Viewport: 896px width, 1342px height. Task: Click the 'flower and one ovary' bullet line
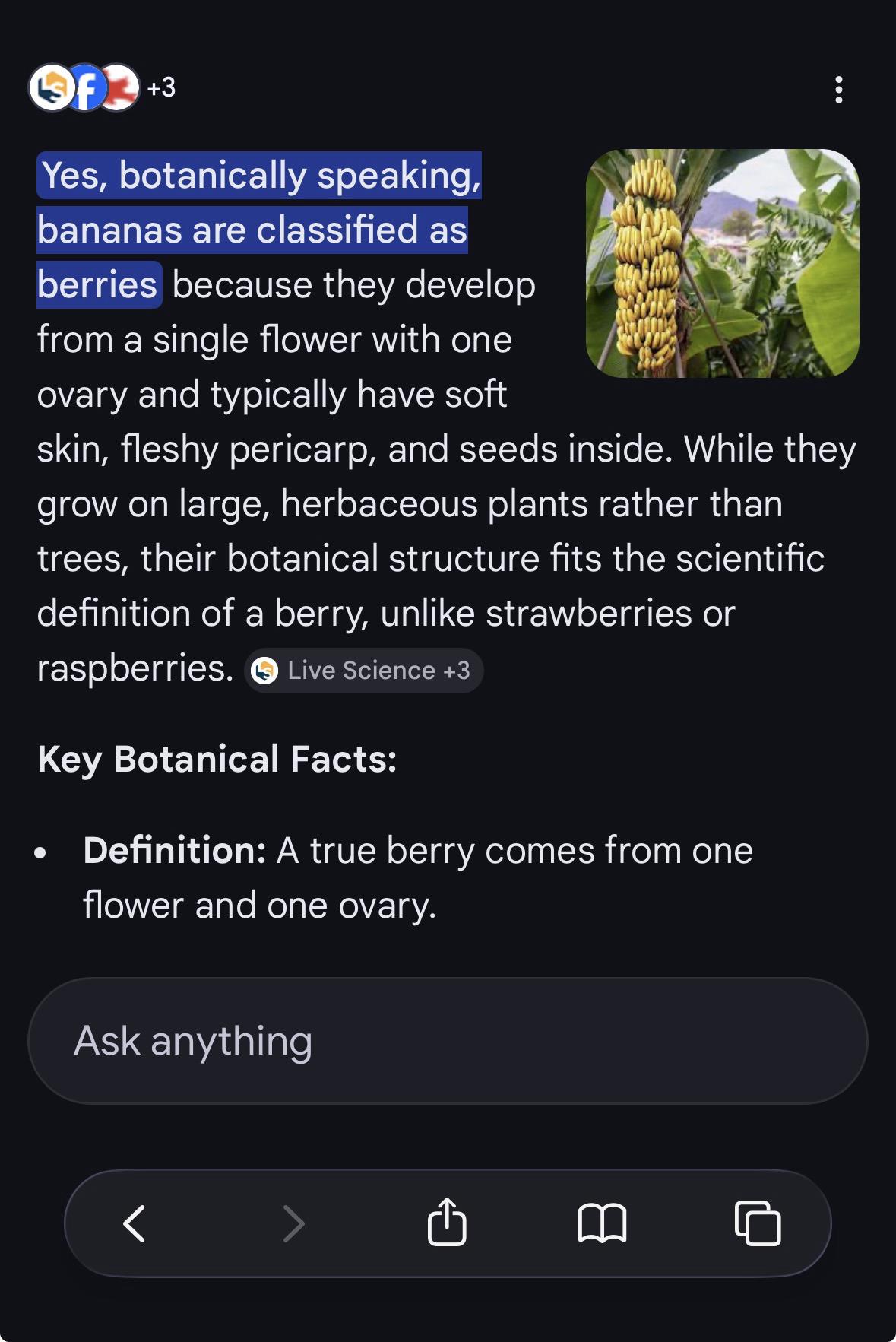(260, 906)
